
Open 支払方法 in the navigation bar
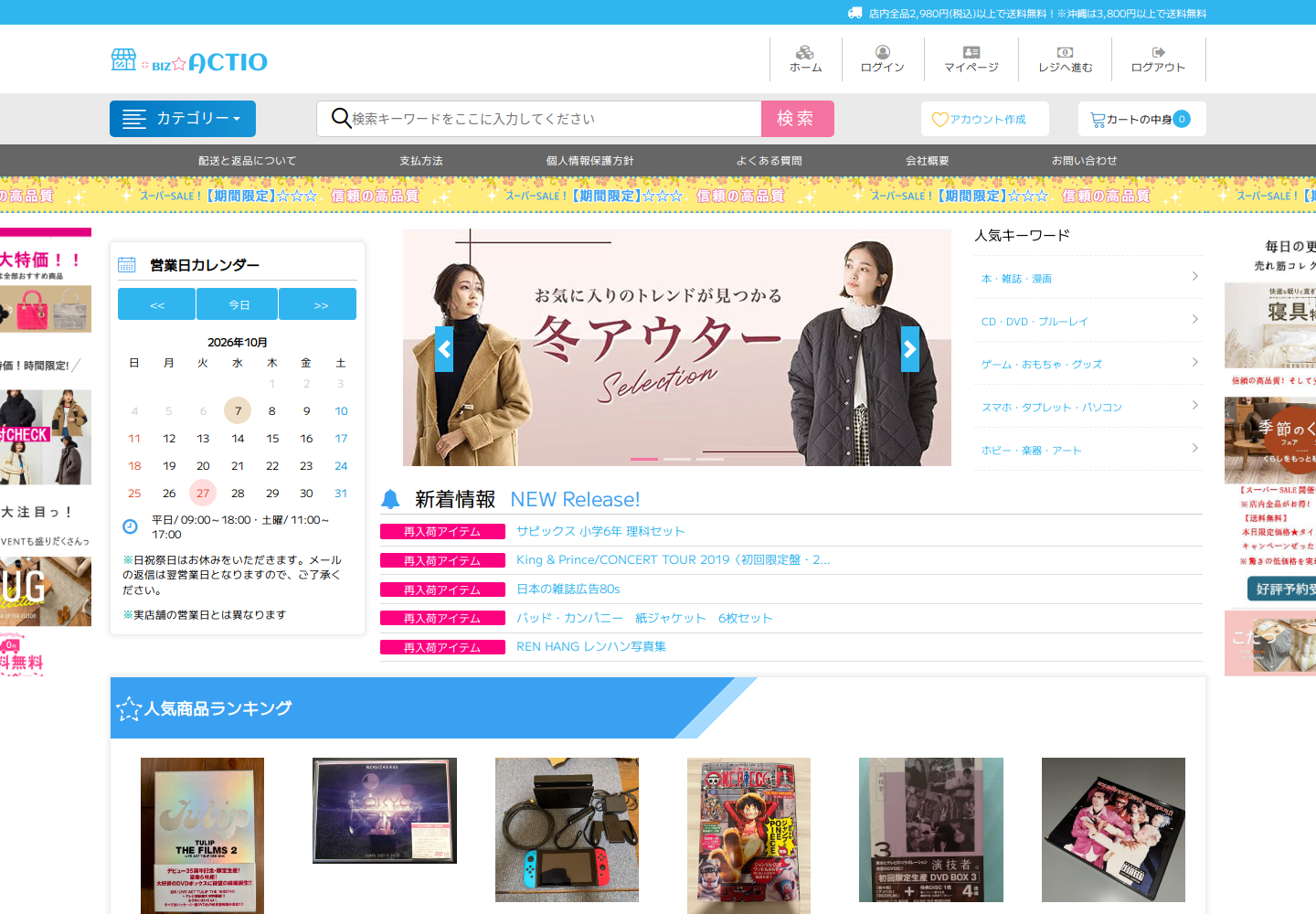421,161
